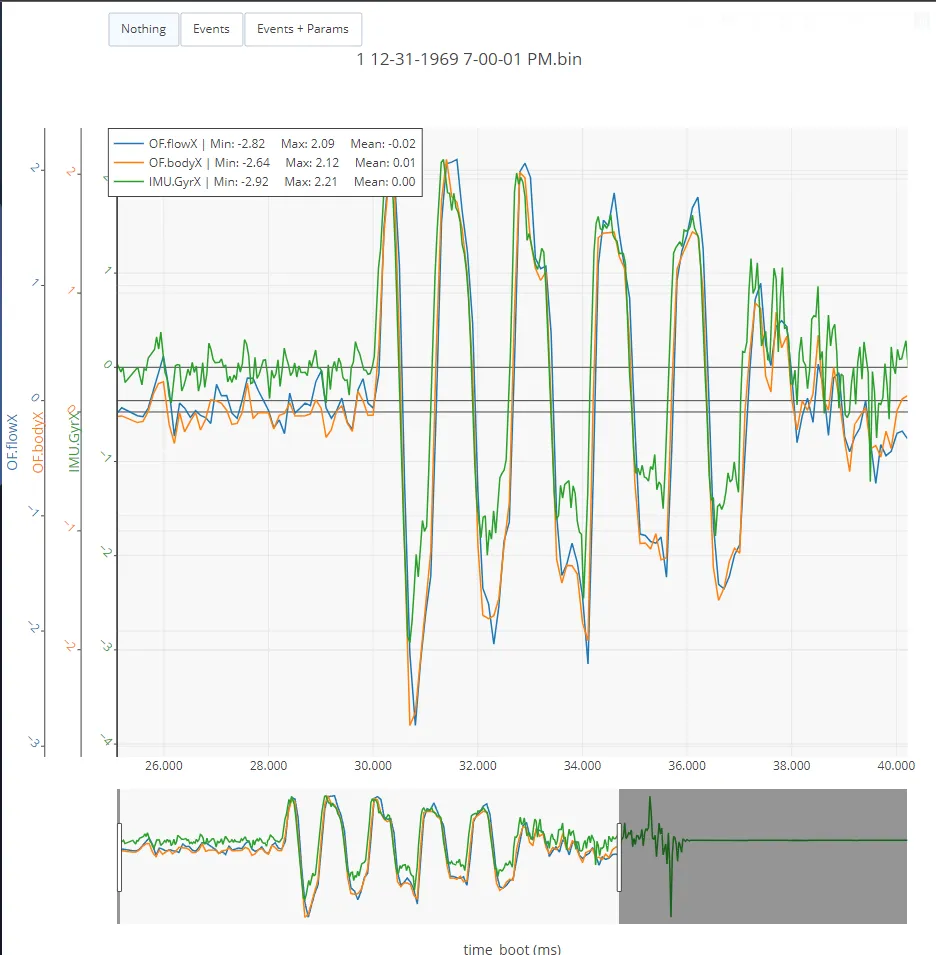Click the 40.000 x-axis tick label
Screen dimensions: 936x955
tap(896, 766)
